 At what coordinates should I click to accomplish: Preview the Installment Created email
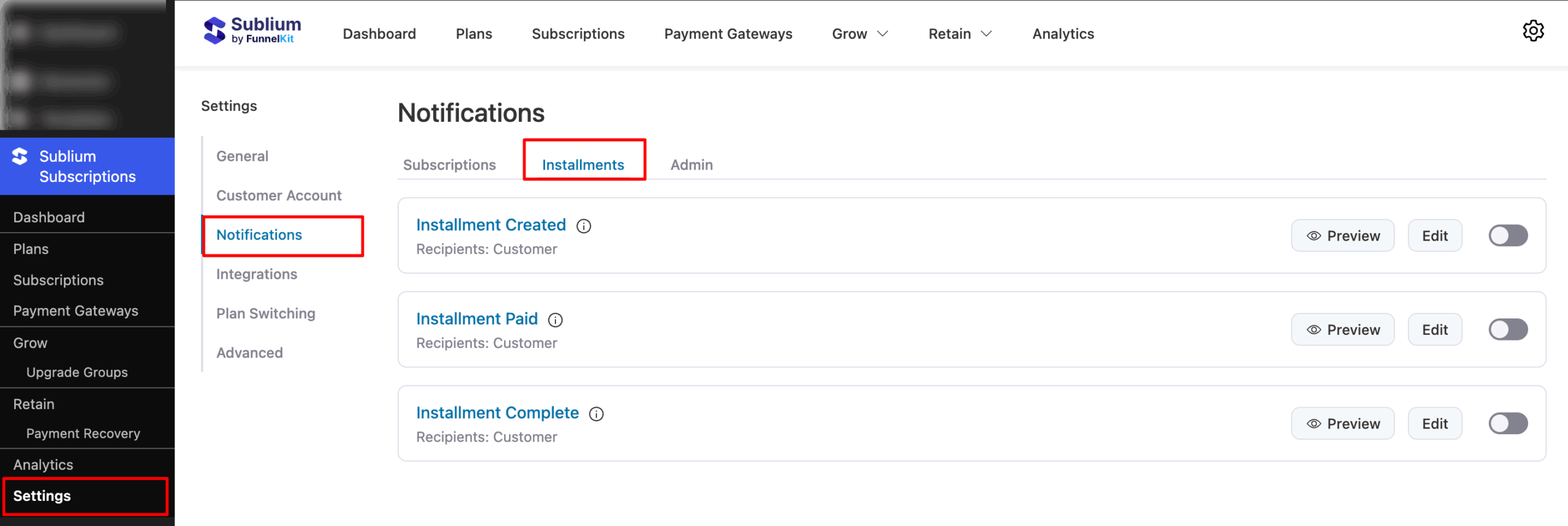point(1343,236)
